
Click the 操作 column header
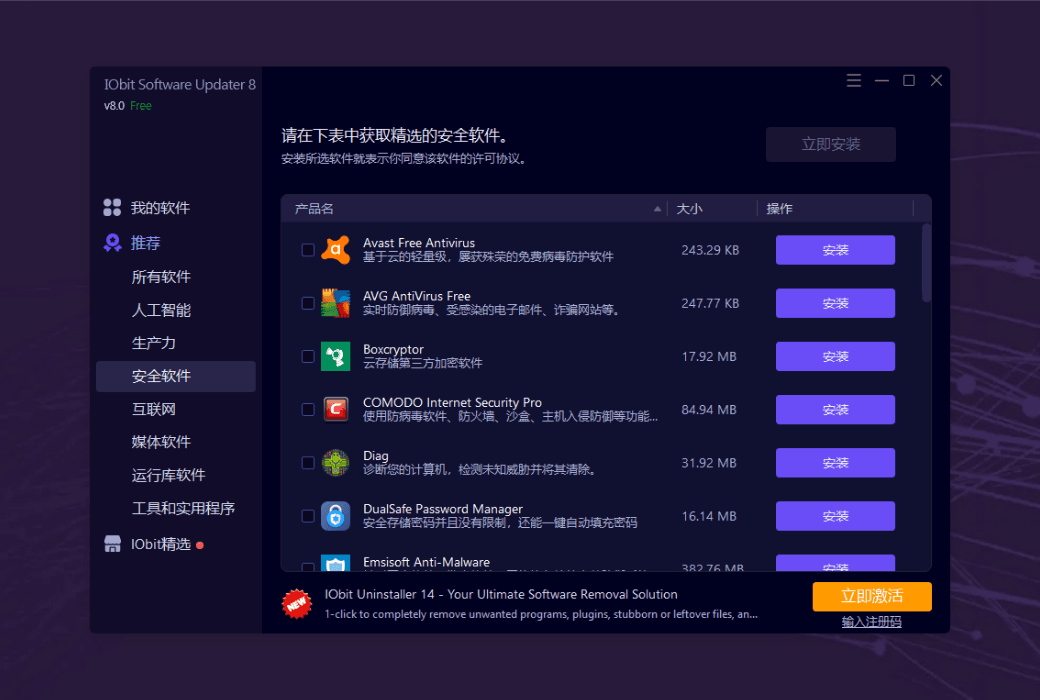click(779, 209)
